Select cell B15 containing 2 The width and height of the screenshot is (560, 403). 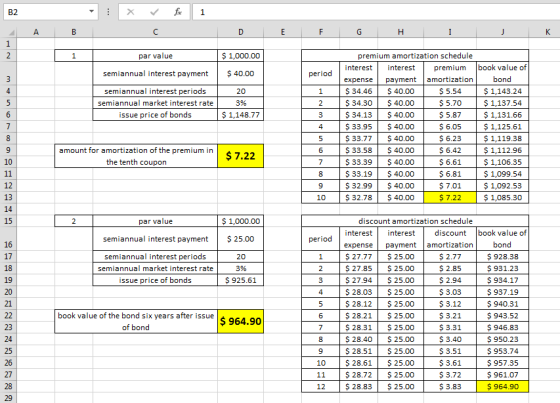coord(74,221)
